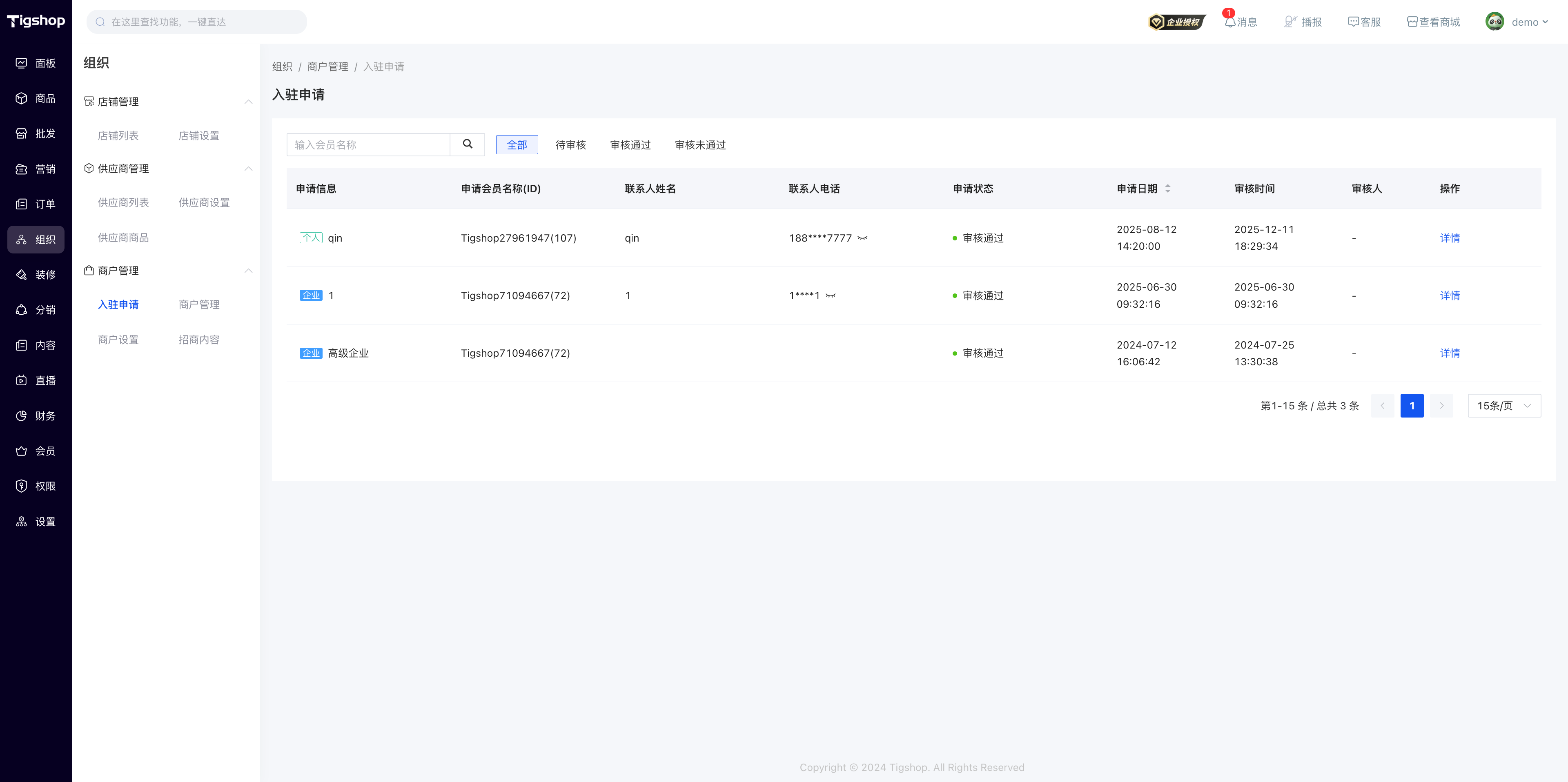Click the search magnifier icon button

(x=467, y=144)
